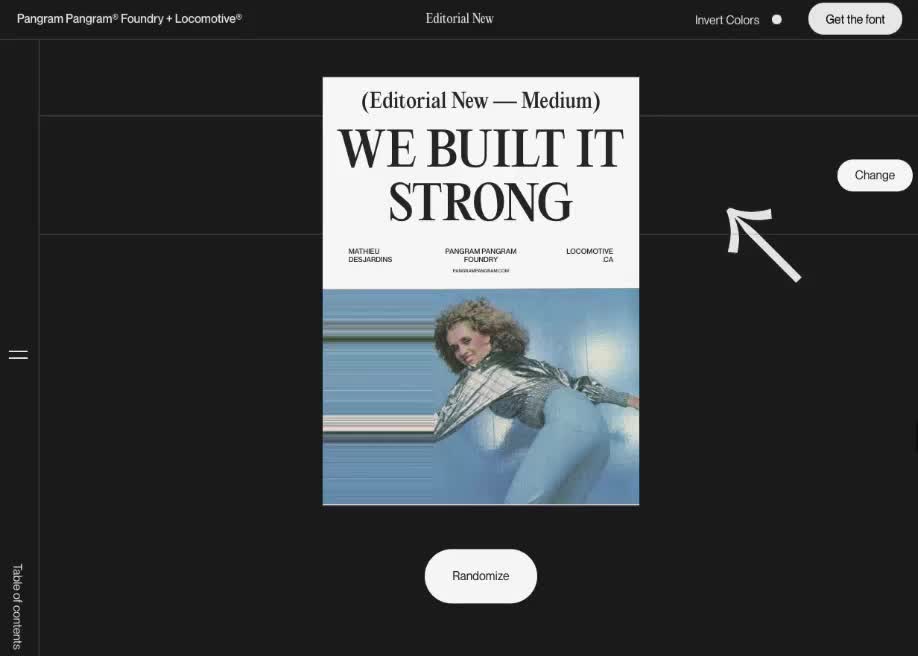Click the (Editorial New — Medium) caption
Image resolution: width=918 pixels, height=656 pixels.
click(481, 101)
